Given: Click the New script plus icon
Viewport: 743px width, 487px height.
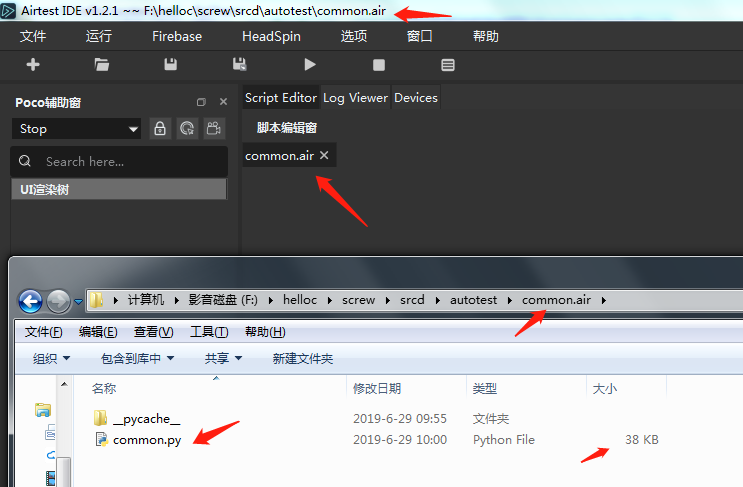Looking at the screenshot, I should click(x=33, y=64).
